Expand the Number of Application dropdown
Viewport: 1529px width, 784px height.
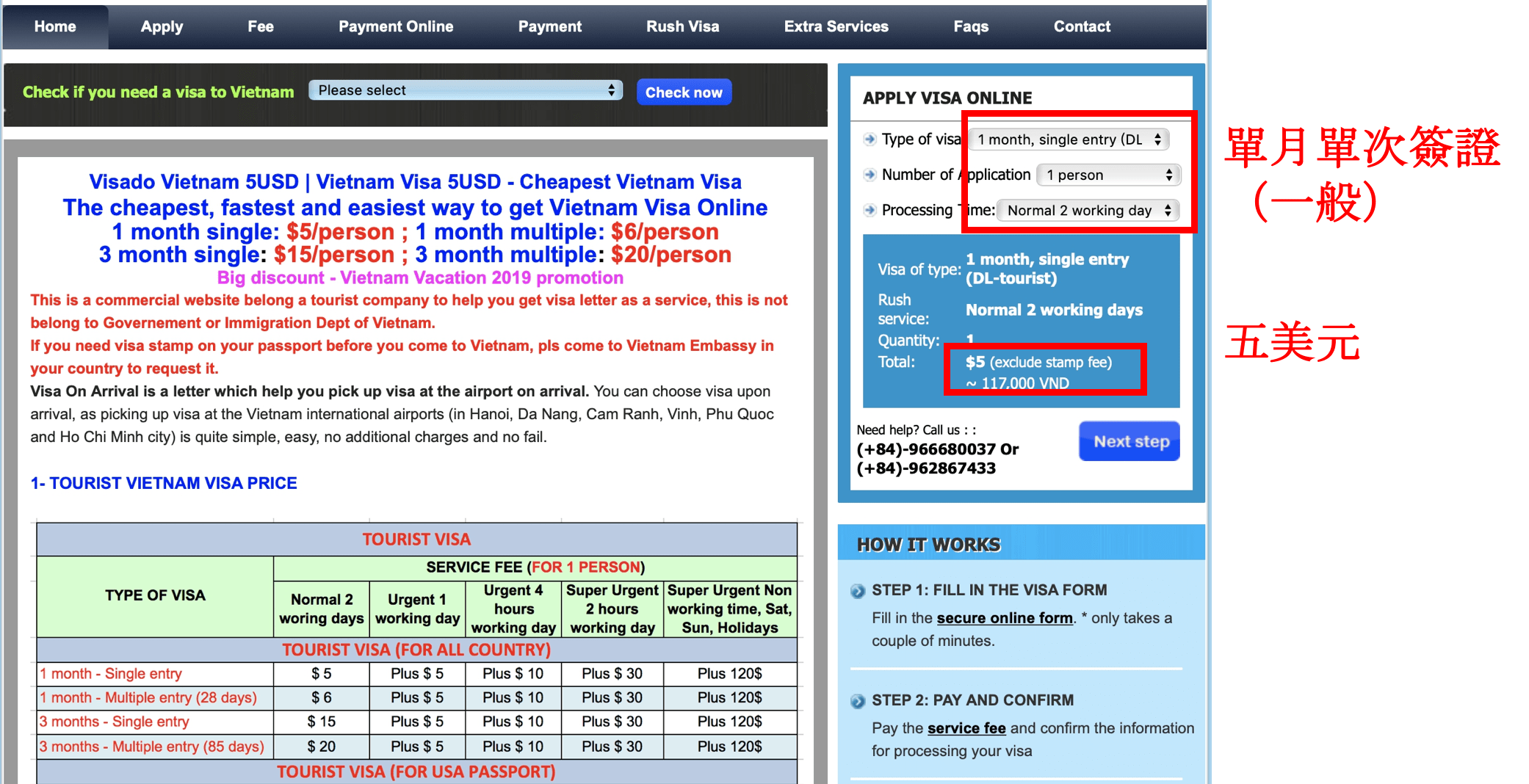pos(1108,175)
